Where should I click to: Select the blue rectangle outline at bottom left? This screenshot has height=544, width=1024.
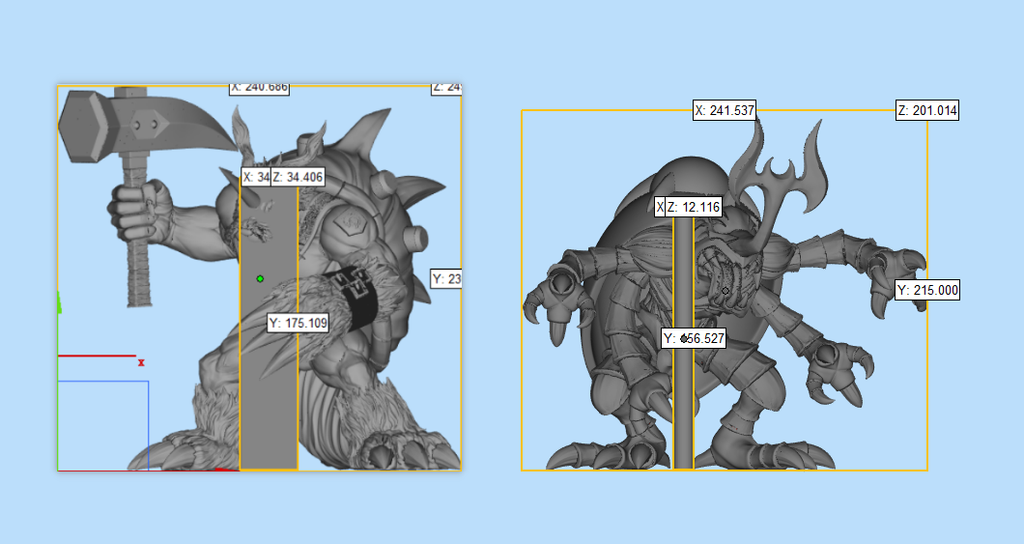[x=104, y=424]
